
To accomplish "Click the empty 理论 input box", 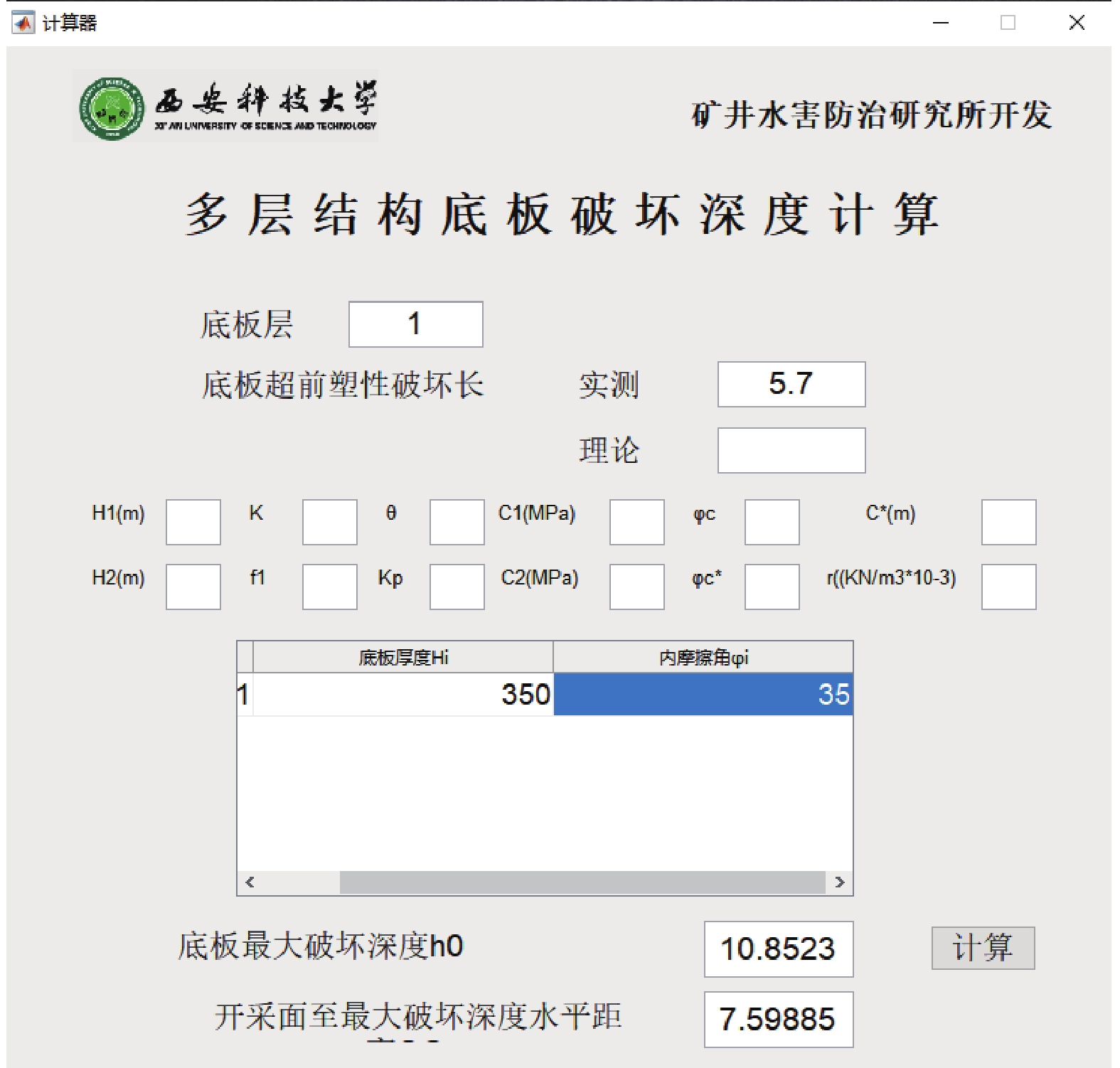I will [791, 450].
